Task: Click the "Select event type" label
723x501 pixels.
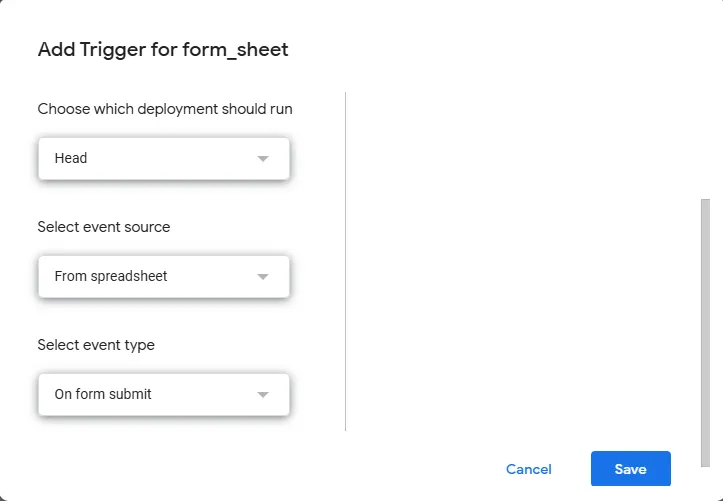Action: pyautogui.click(x=96, y=345)
